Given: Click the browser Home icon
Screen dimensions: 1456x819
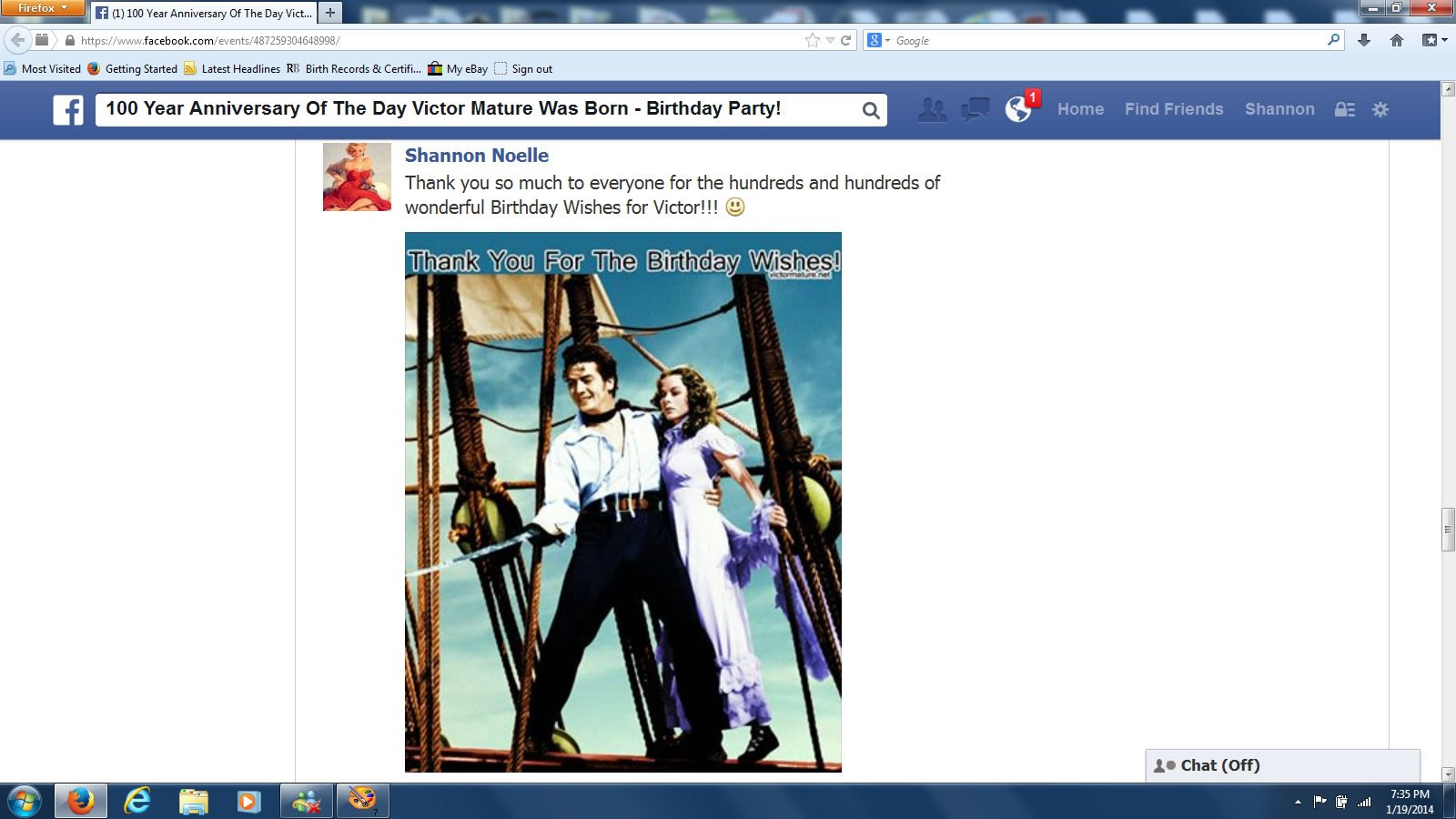Looking at the screenshot, I should coord(1397,40).
